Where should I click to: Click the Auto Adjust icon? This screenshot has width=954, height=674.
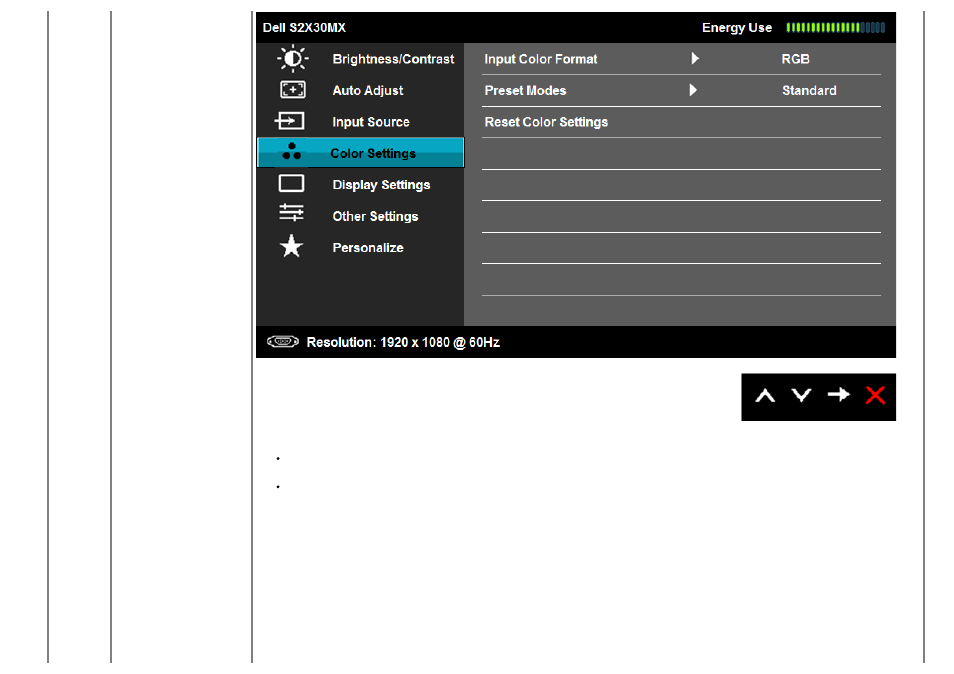(x=292, y=90)
